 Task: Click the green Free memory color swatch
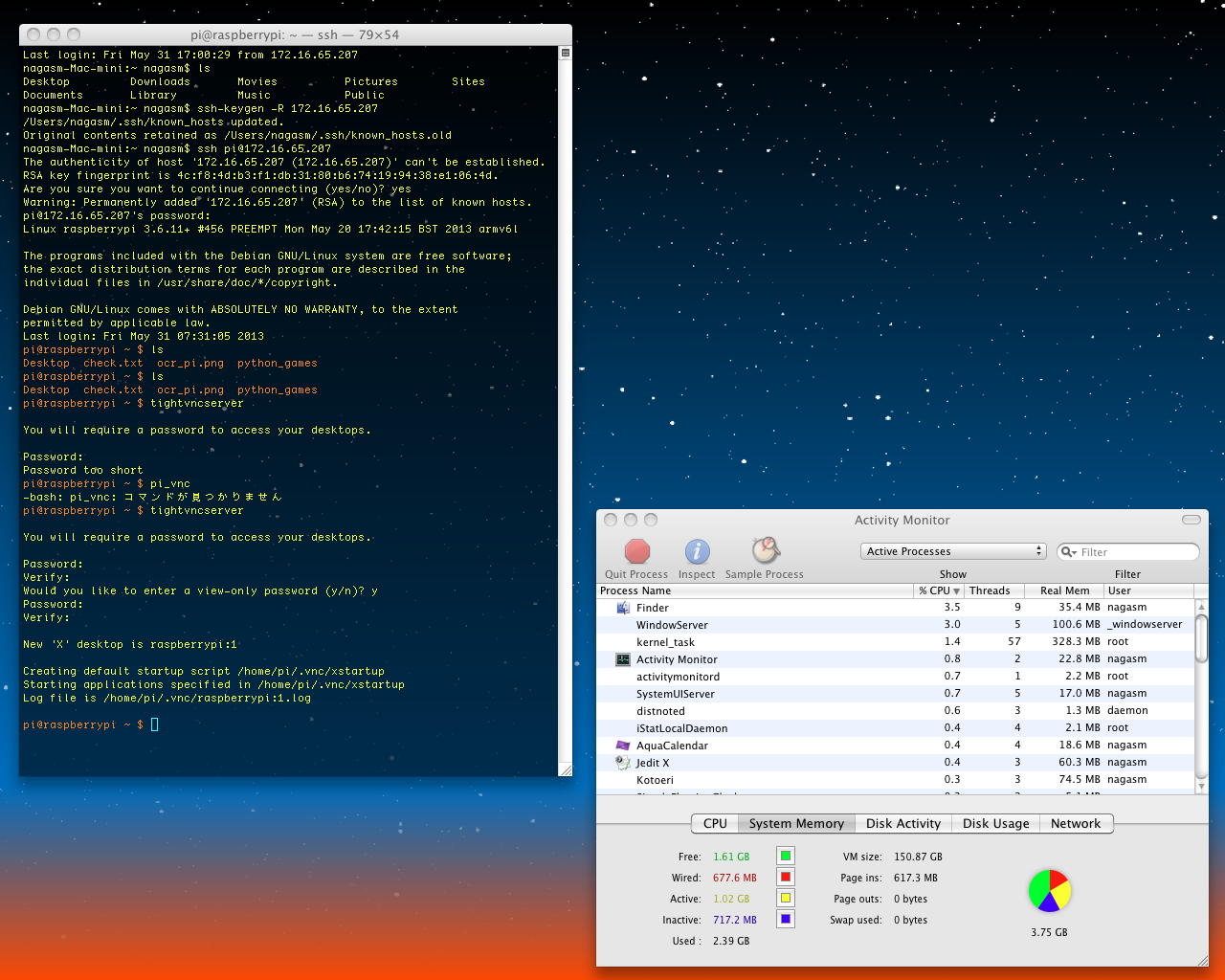786,857
